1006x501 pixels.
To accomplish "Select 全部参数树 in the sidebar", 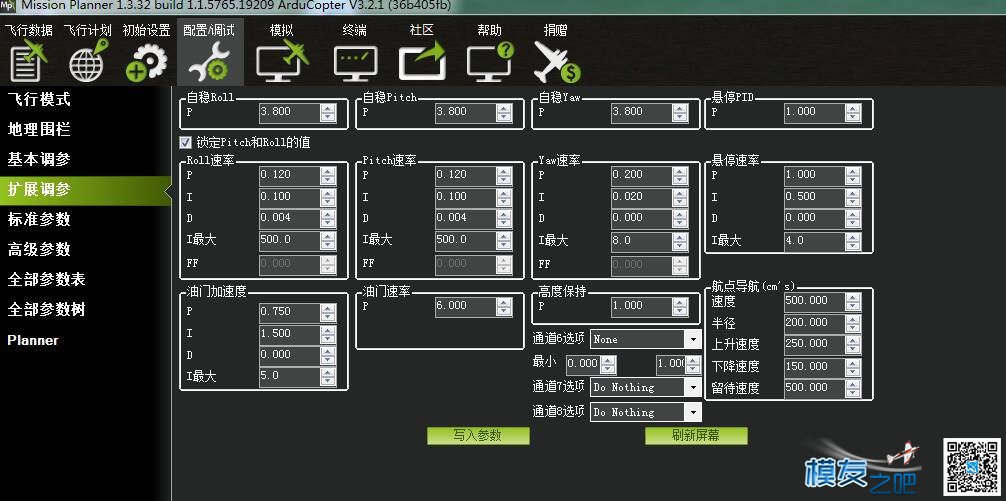I will click(x=46, y=310).
